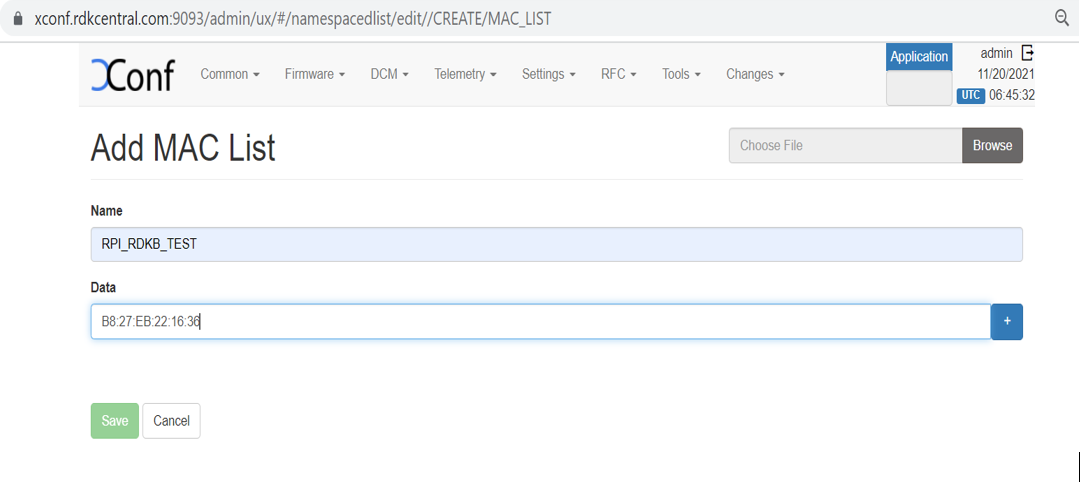The width and height of the screenshot is (1082, 482).
Task: Expand the Firmware dropdown
Action: 315,74
